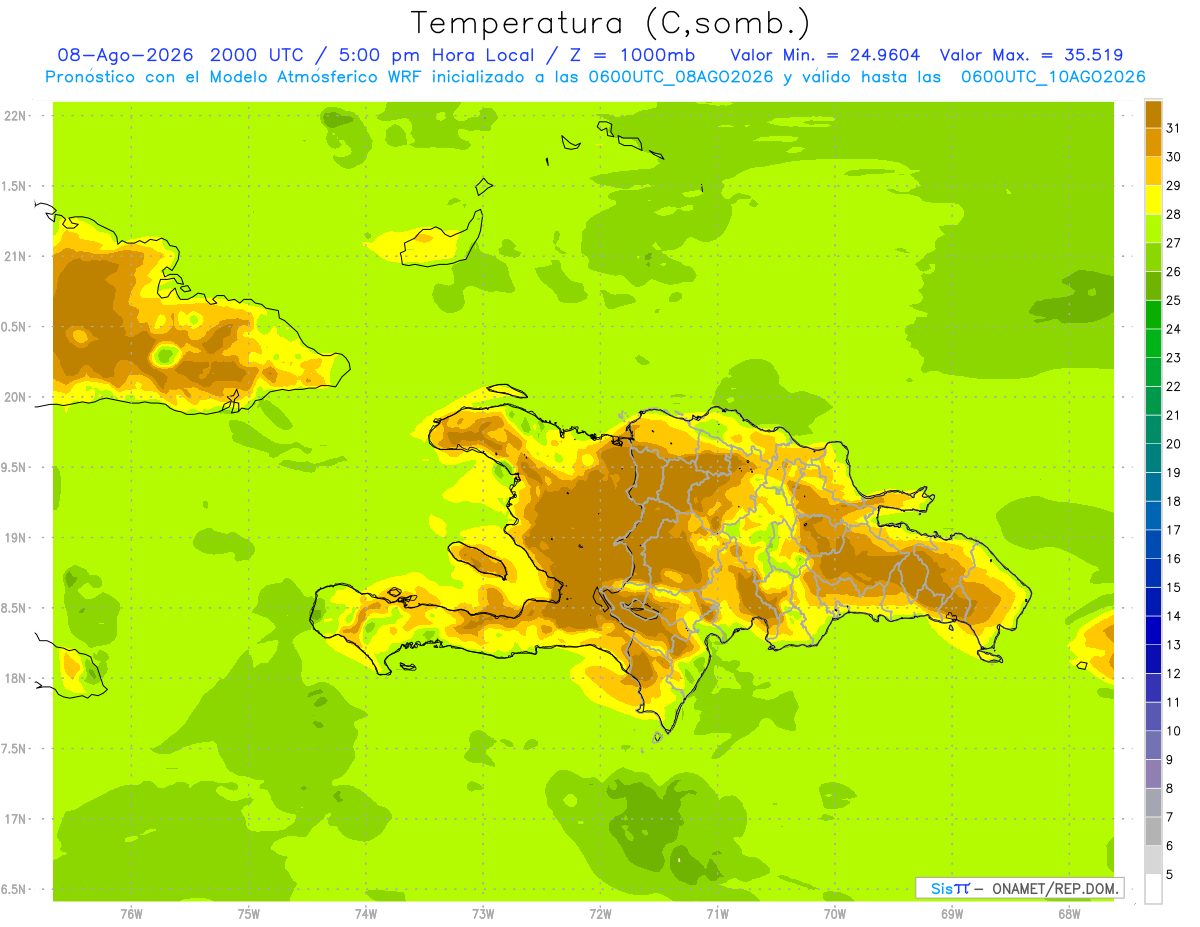
Task: Click the dark brown legend swatch above 31
Action: (x=1153, y=114)
